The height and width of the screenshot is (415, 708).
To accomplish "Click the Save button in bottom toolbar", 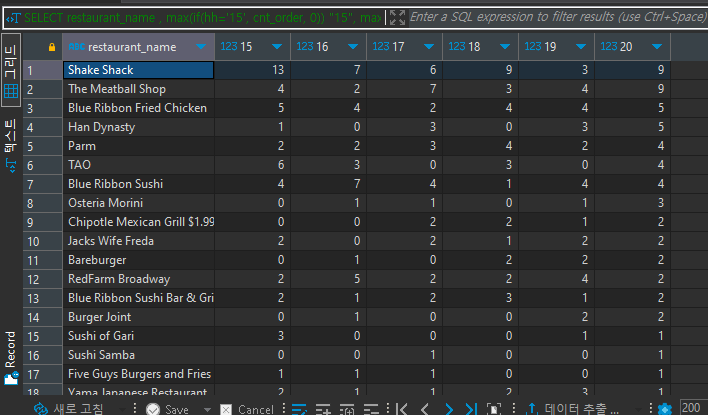I will (168, 409).
